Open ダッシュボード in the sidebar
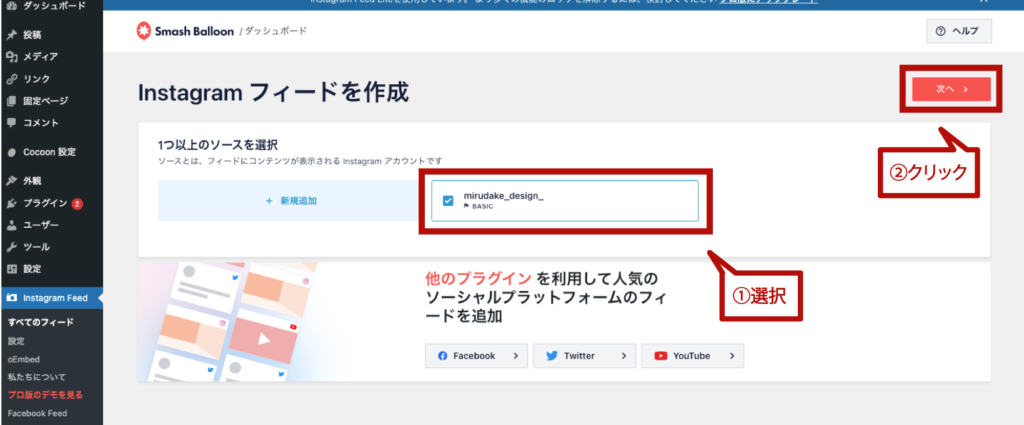The image size is (1024, 425). click(52, 7)
